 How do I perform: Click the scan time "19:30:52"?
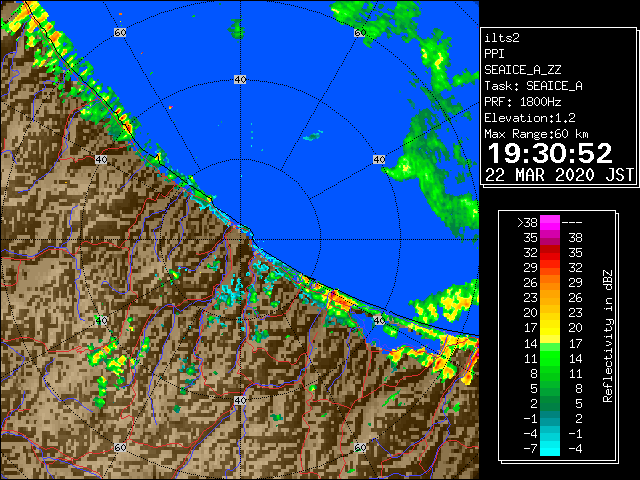[550, 153]
